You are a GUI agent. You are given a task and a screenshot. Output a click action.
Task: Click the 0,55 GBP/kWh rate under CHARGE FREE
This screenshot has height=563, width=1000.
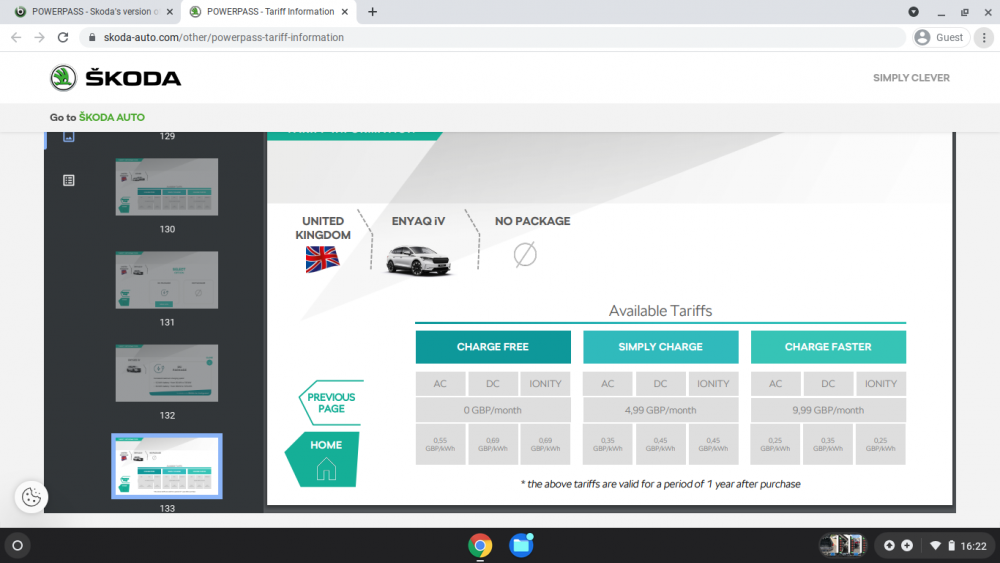click(x=440, y=444)
